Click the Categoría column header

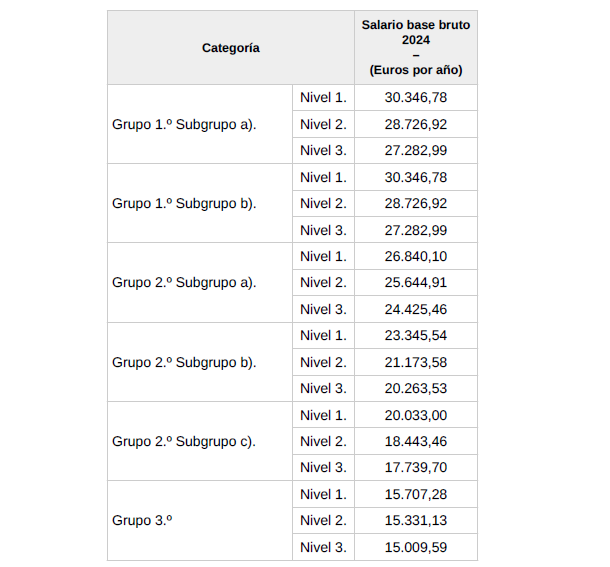point(231,48)
